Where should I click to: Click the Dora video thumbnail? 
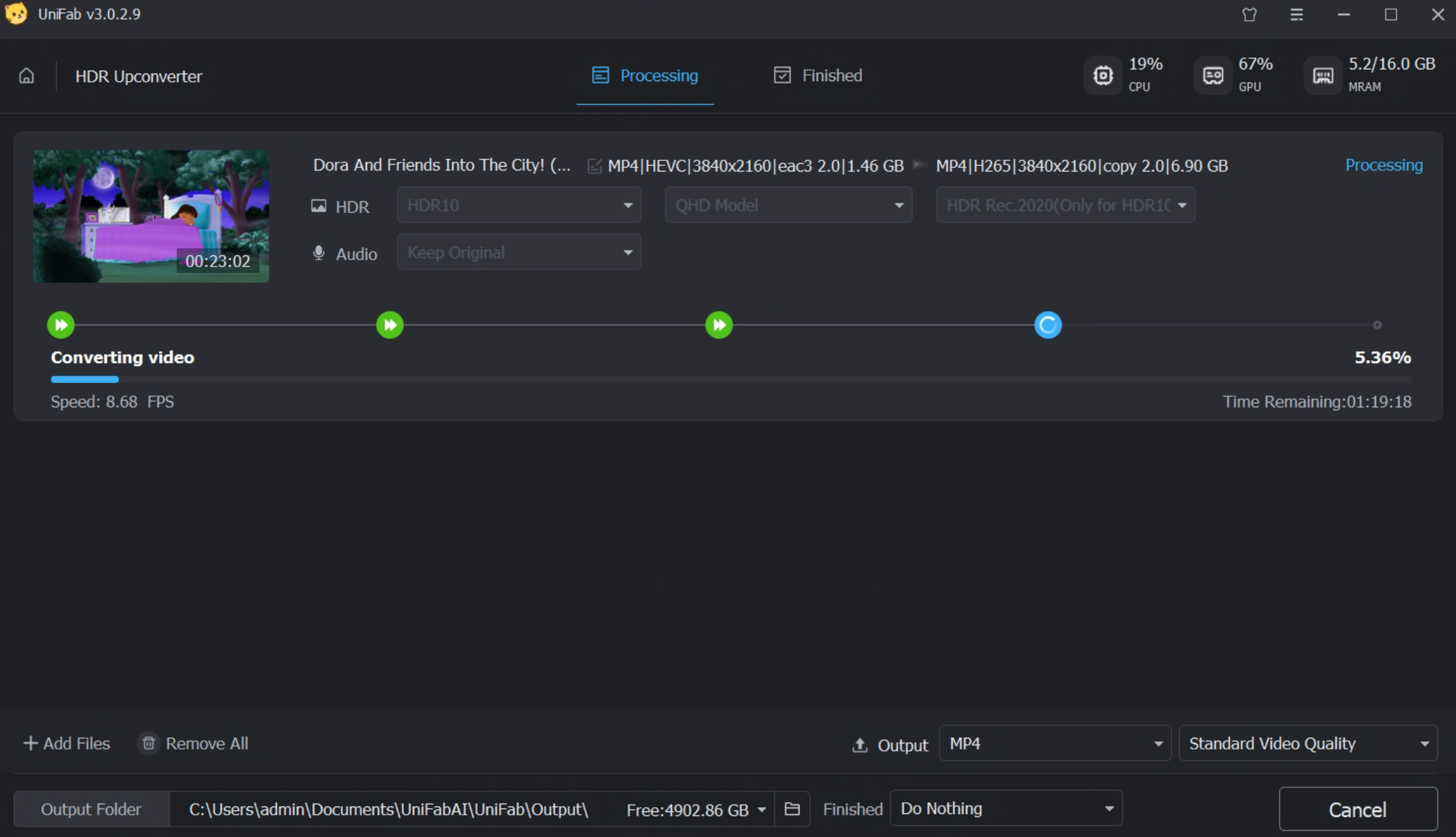point(151,216)
